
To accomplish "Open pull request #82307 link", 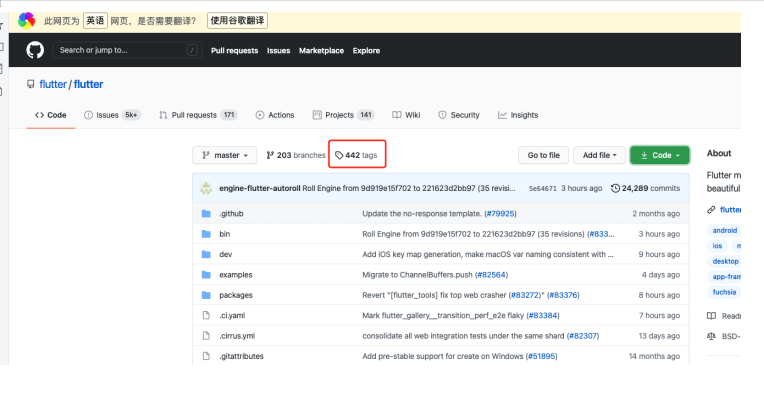I will [x=583, y=336].
